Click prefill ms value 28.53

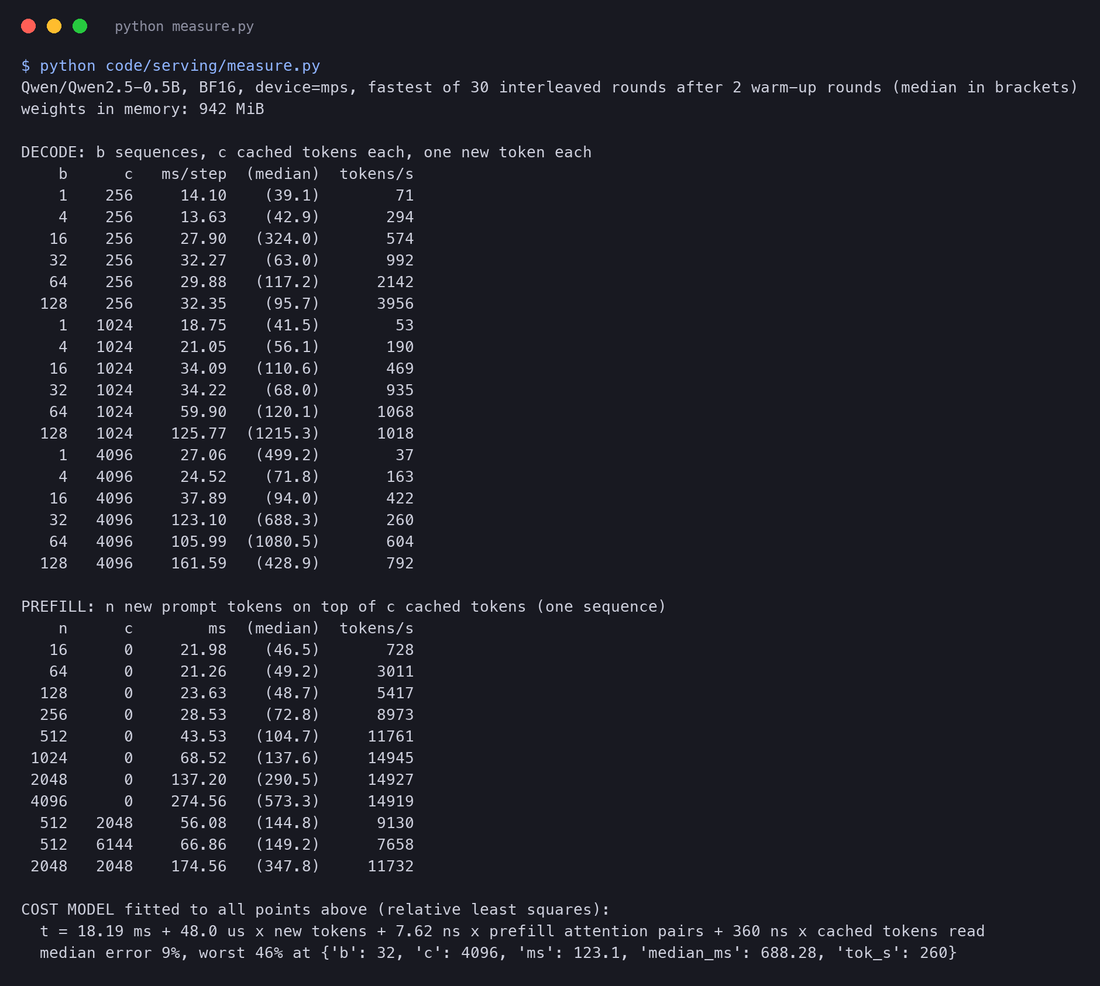point(203,714)
